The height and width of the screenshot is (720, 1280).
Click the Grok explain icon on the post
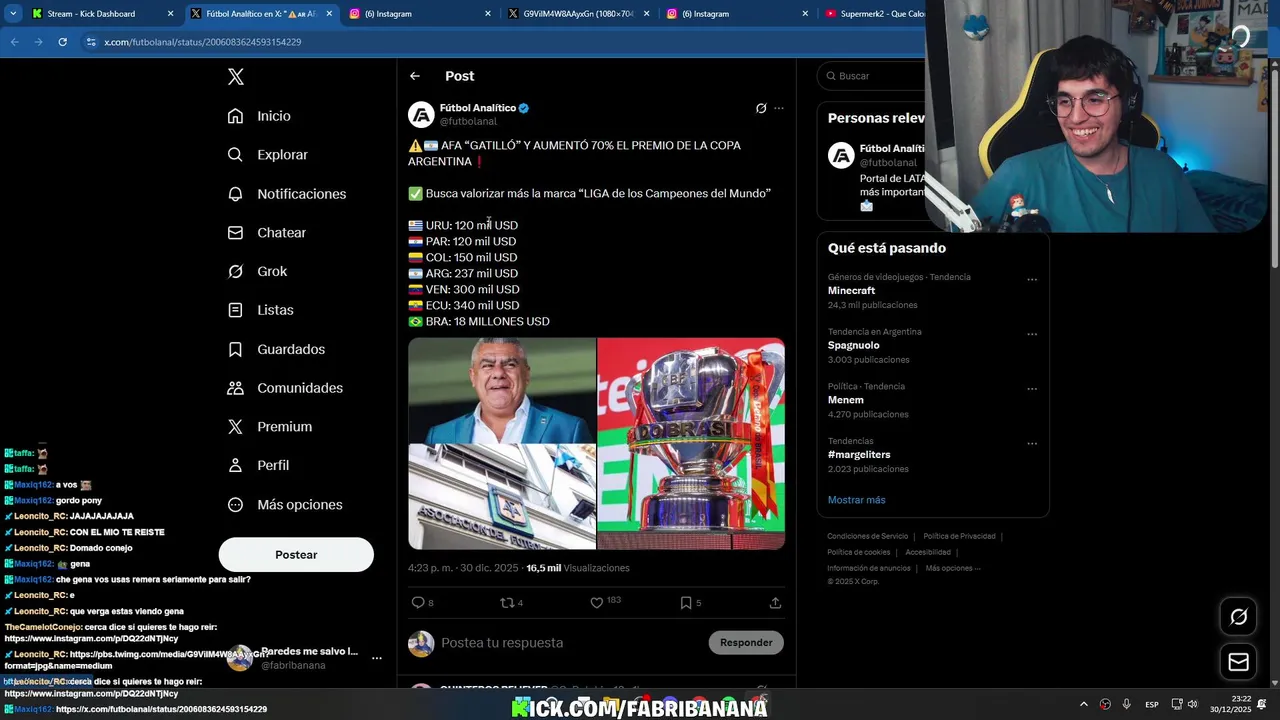(761, 108)
